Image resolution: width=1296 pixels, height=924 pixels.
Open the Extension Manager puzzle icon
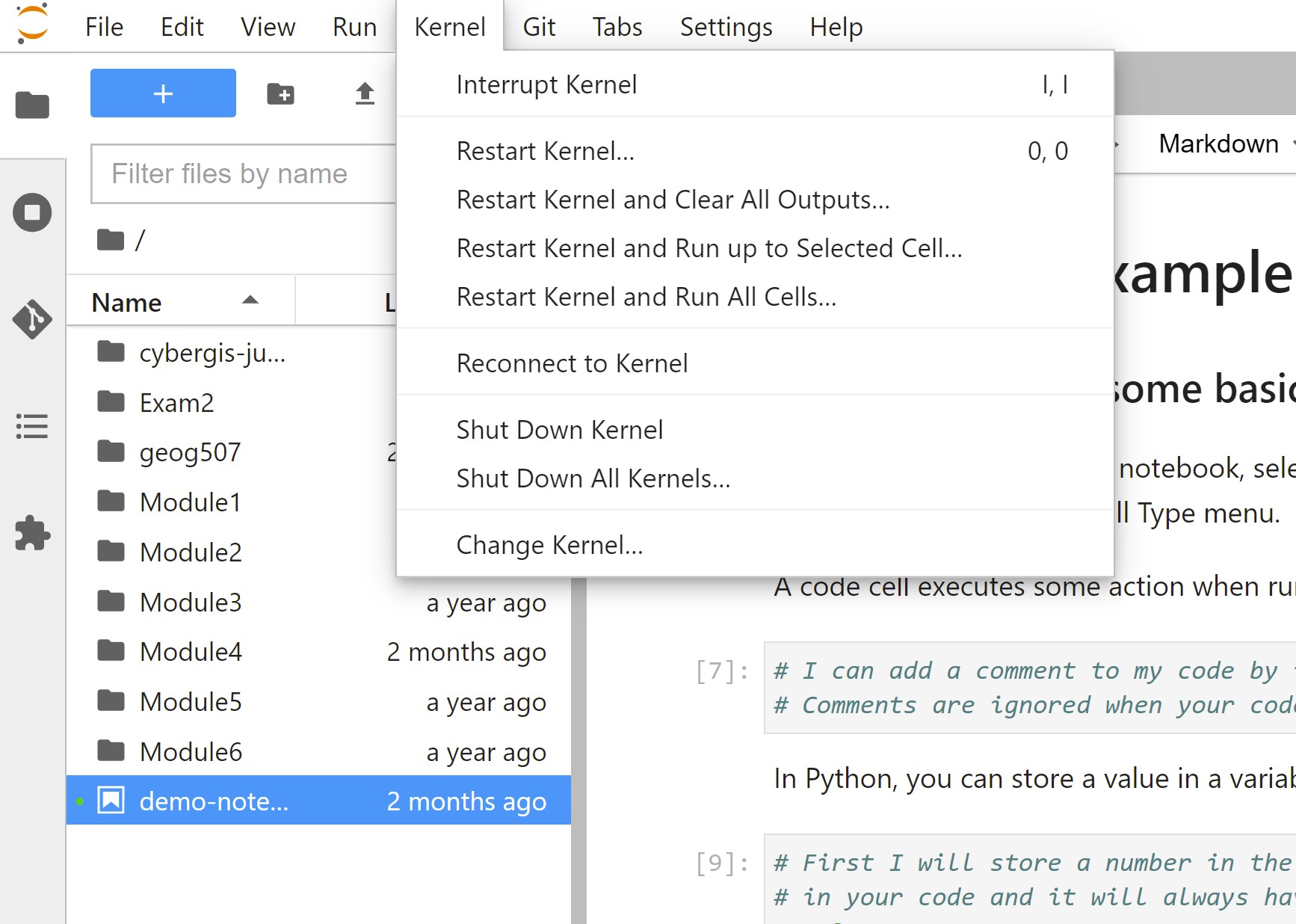(32, 533)
